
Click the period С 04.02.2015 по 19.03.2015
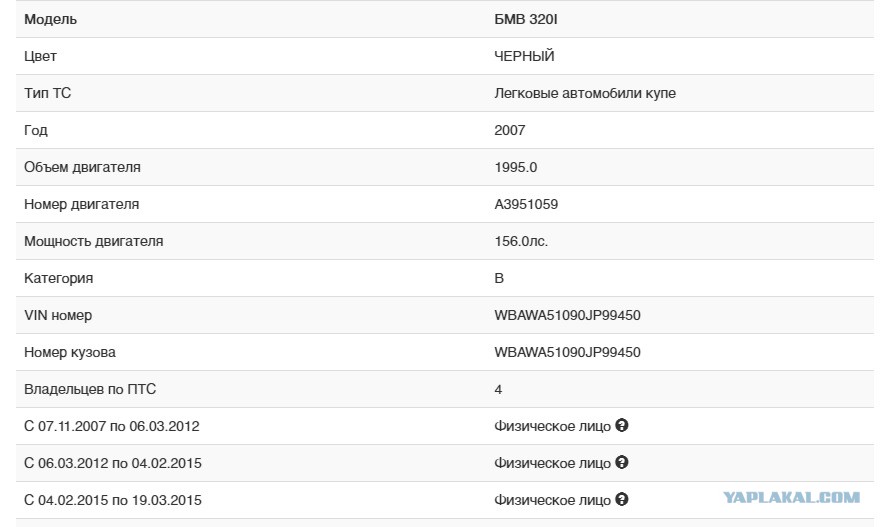tap(113, 500)
